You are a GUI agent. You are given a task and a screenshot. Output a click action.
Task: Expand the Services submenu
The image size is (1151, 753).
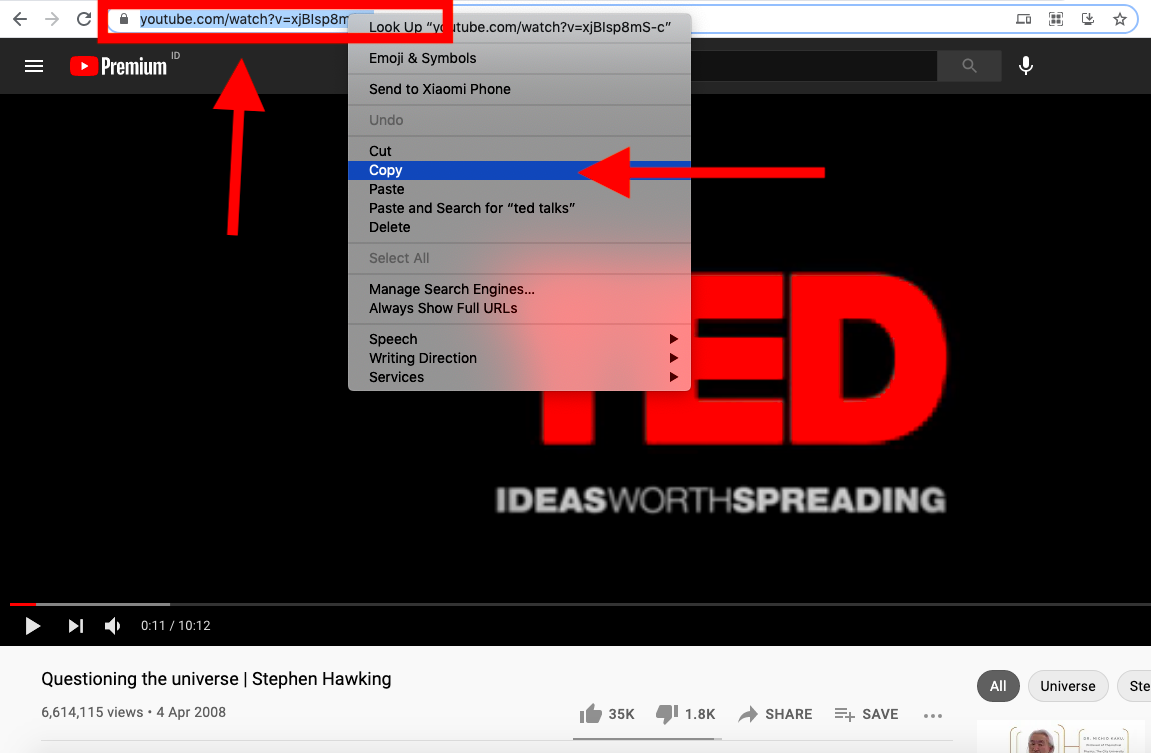pos(520,377)
